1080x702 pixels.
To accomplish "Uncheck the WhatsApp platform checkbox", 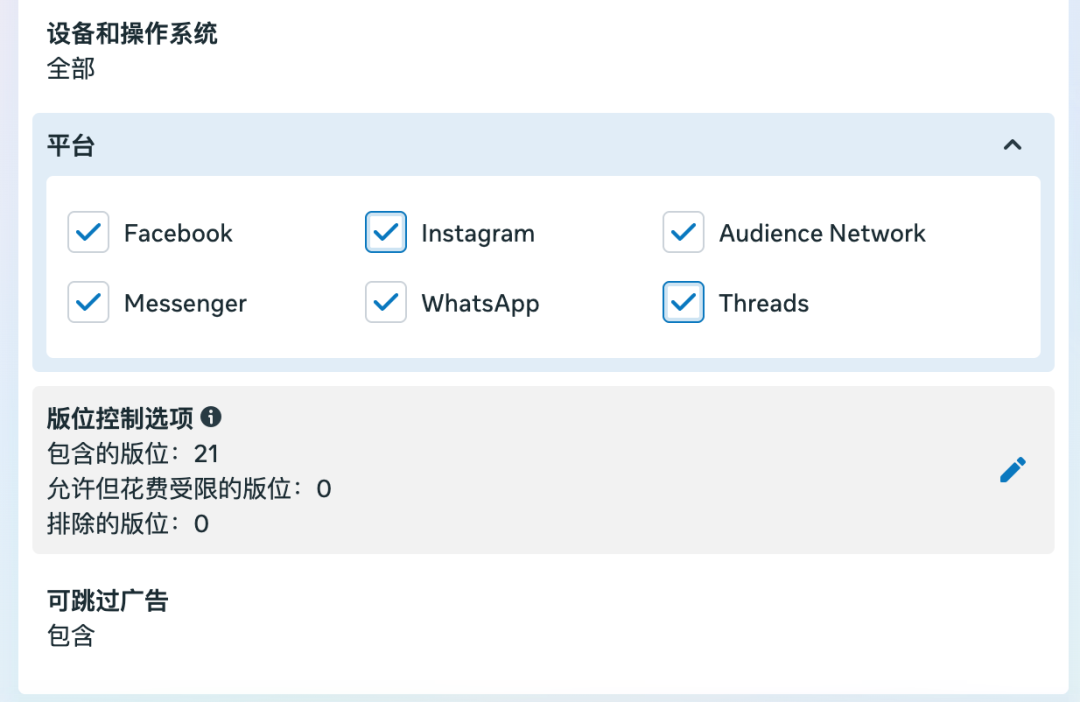I will point(386,302).
